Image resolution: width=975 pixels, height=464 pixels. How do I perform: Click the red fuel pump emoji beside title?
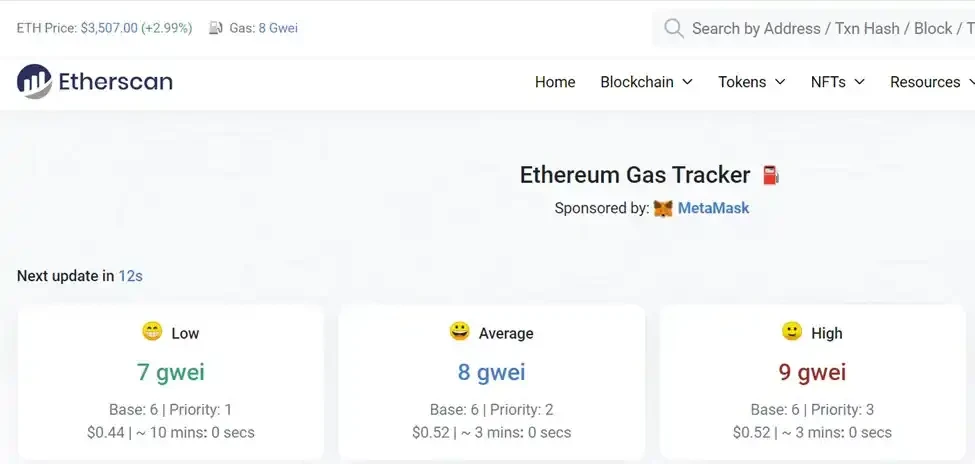click(x=770, y=175)
